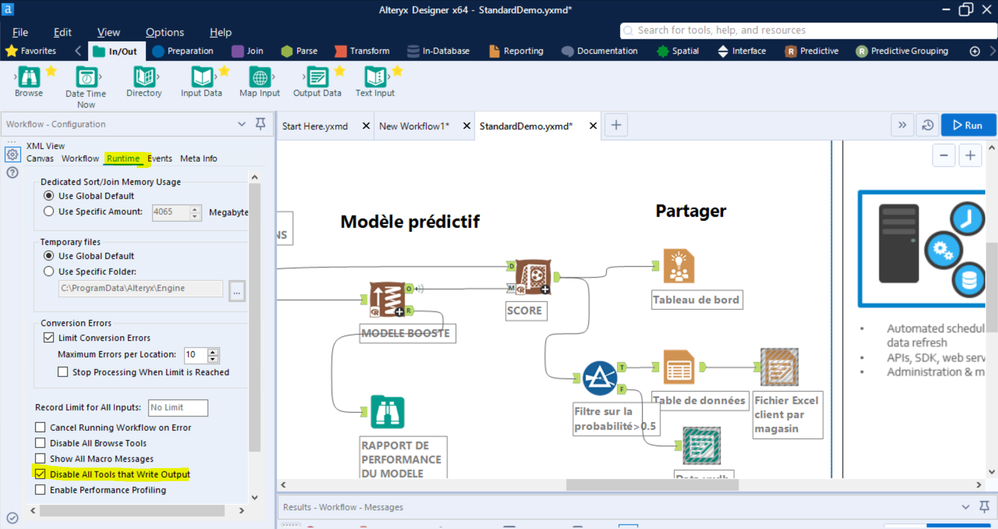Click the Table de données tool icon

[x=679, y=367]
